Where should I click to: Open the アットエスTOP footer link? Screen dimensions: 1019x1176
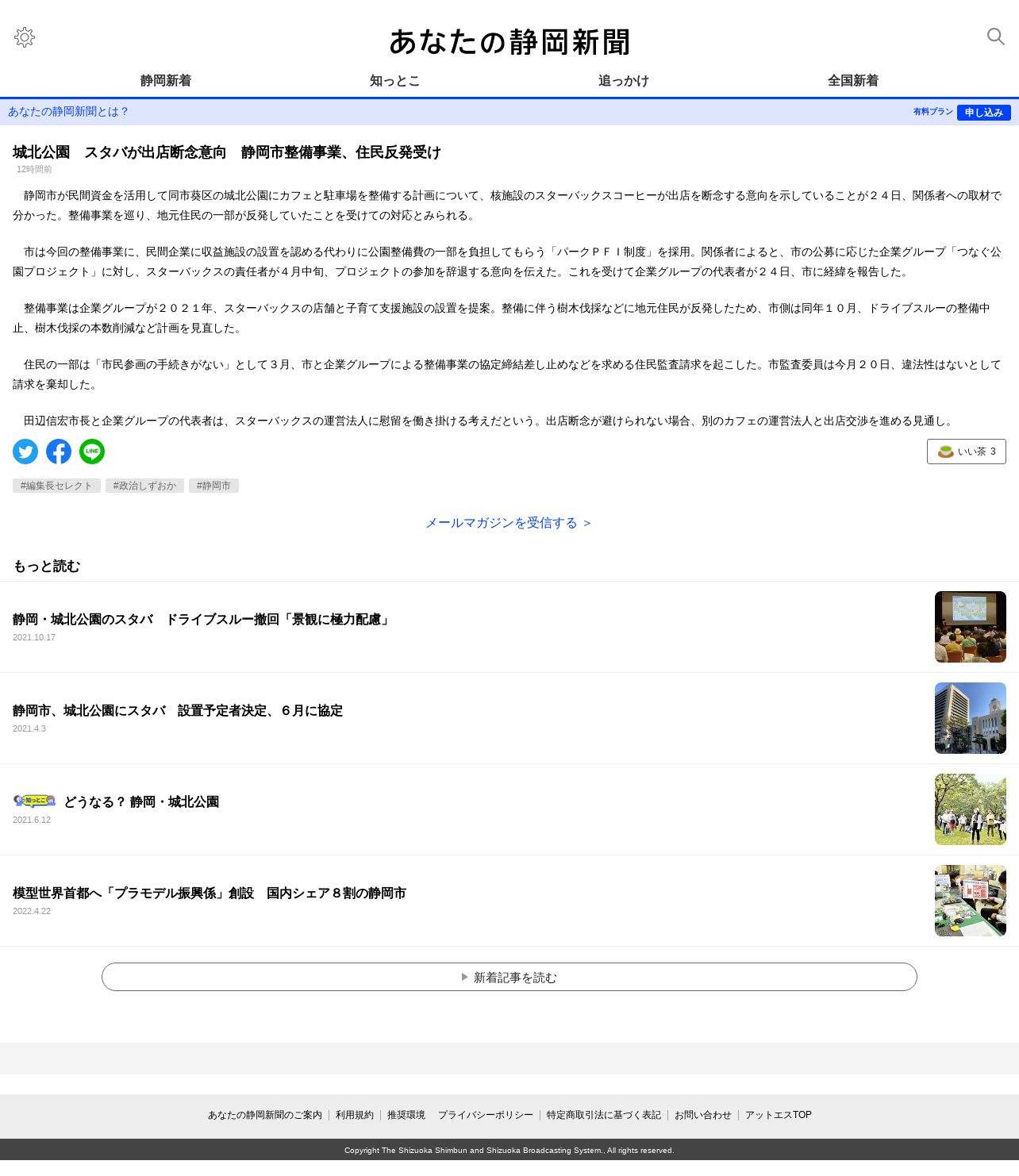click(x=779, y=1115)
